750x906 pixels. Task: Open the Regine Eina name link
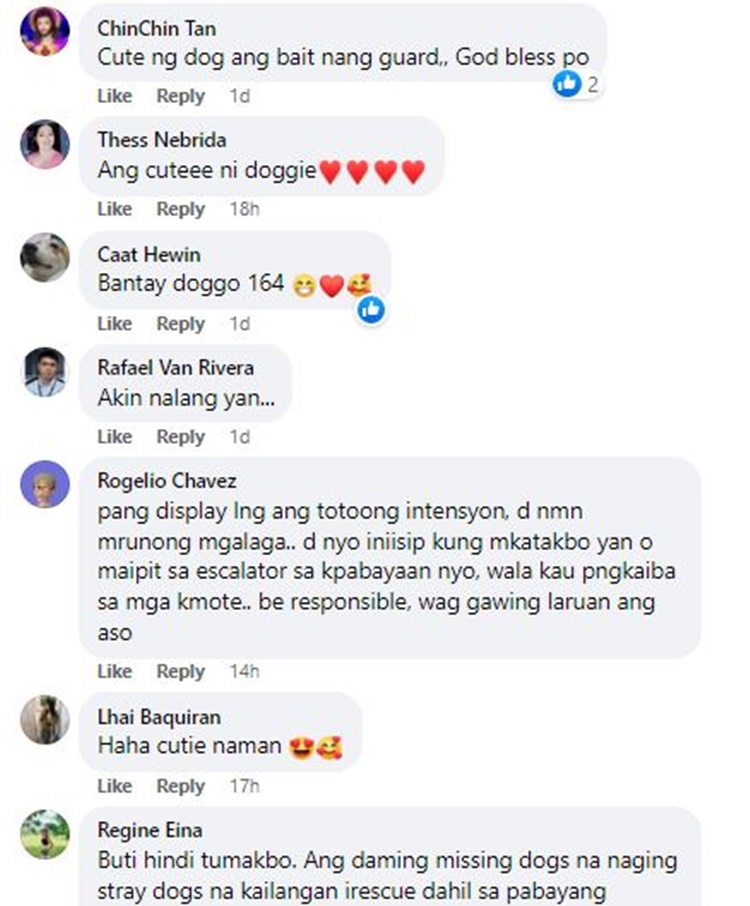150,830
